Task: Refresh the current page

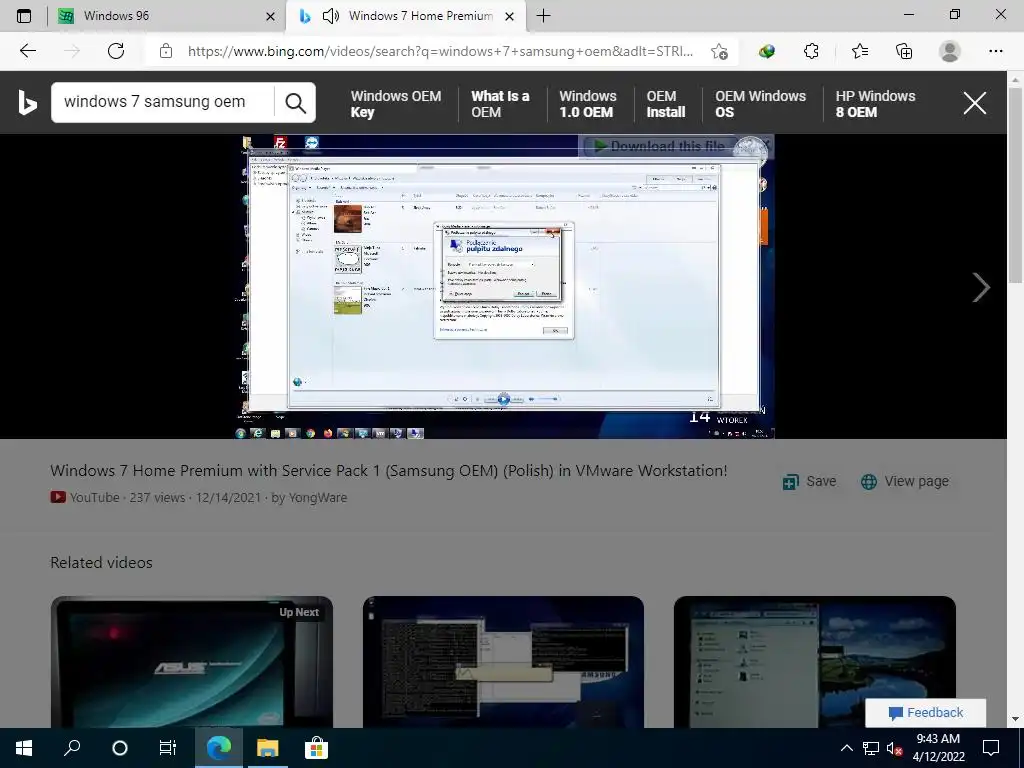Action: click(x=116, y=51)
